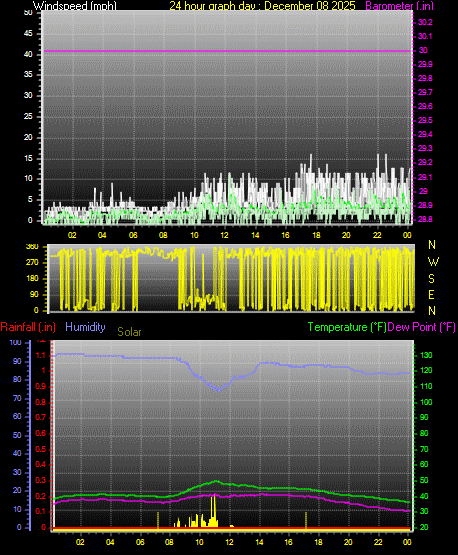The width and height of the screenshot is (458, 555).
Task: Click the flat magenta barometer line
Action: [x=227, y=51]
